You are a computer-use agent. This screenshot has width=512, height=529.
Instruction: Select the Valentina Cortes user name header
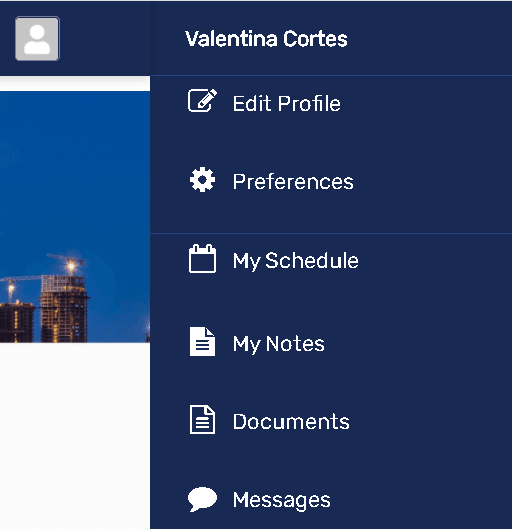point(266,39)
